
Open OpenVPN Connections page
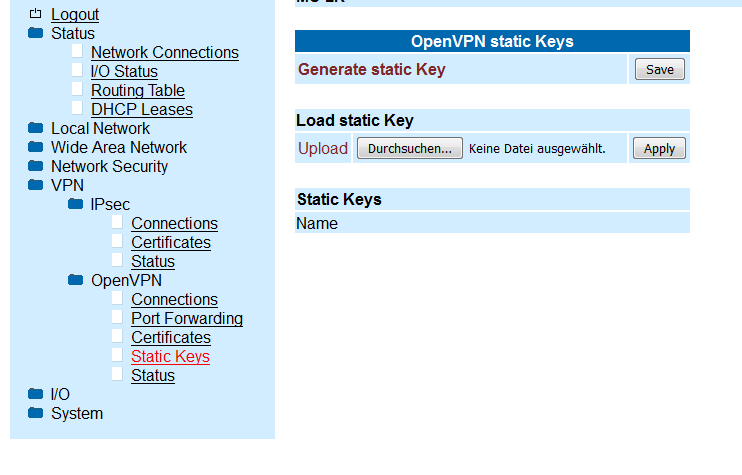pyautogui.click(x=175, y=299)
